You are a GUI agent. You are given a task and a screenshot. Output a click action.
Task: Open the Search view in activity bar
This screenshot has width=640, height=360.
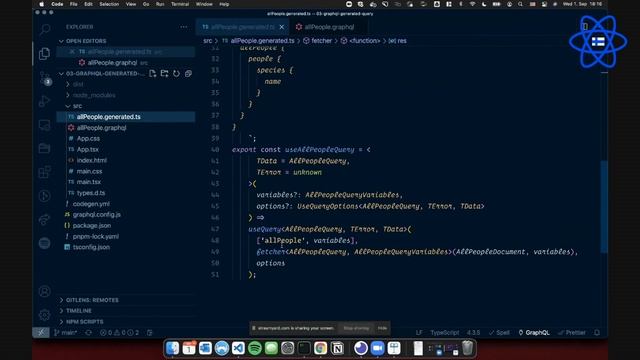pyautogui.click(x=44, y=29)
